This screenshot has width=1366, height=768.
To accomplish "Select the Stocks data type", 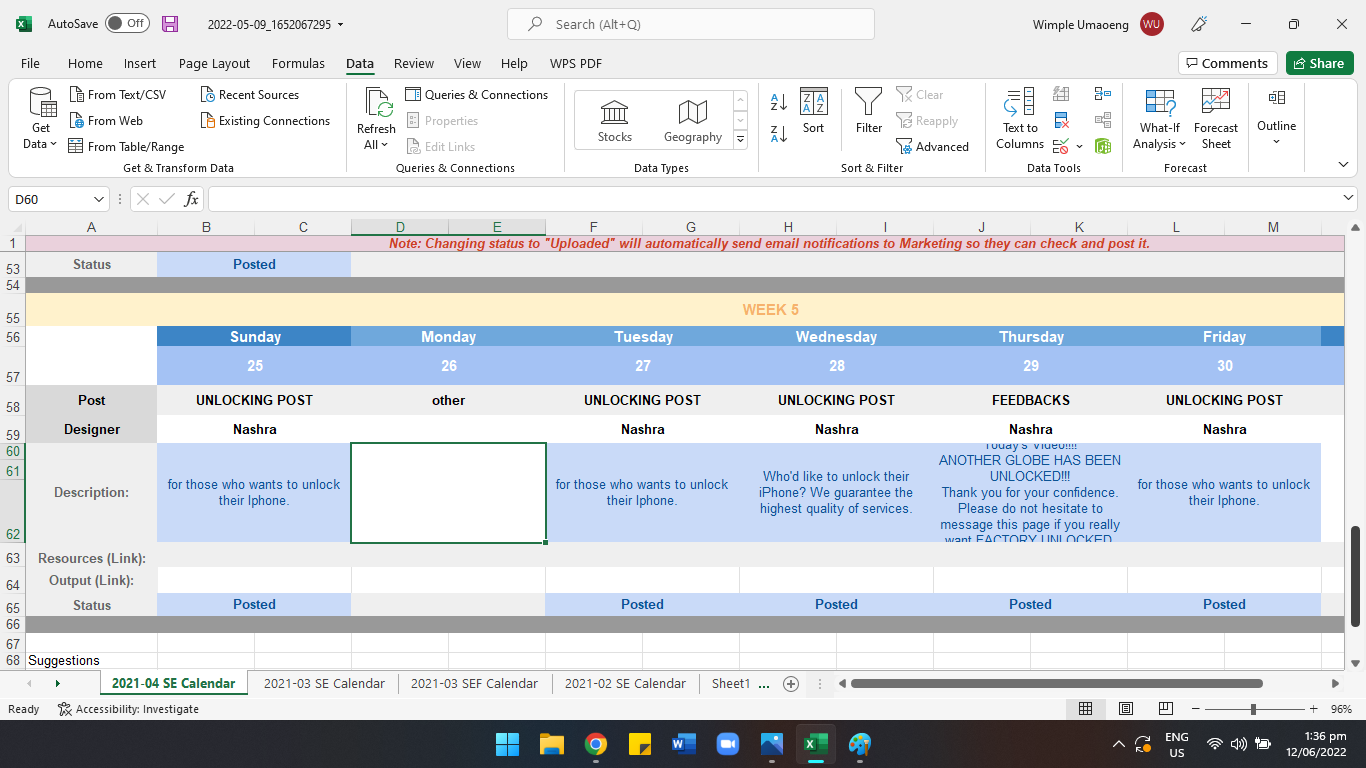I will [x=615, y=121].
